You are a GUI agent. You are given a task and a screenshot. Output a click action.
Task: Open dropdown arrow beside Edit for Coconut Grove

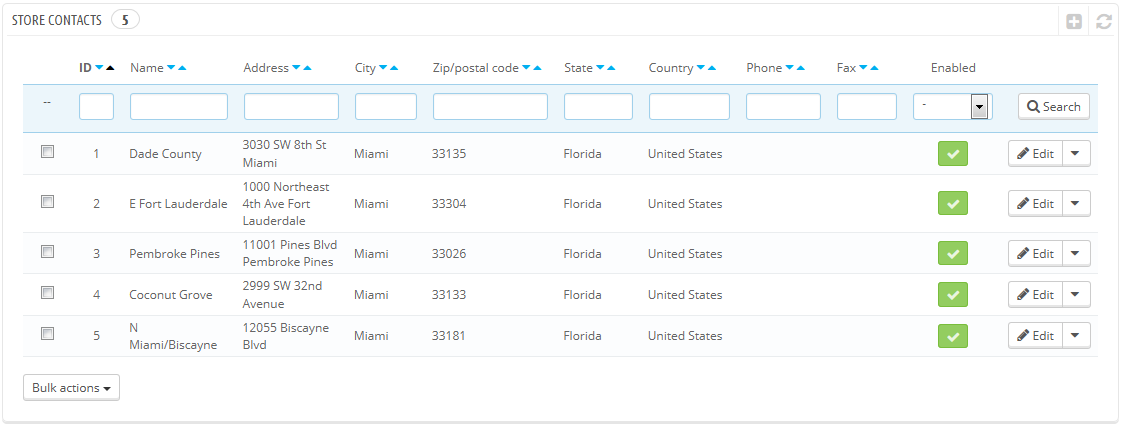[1075, 294]
